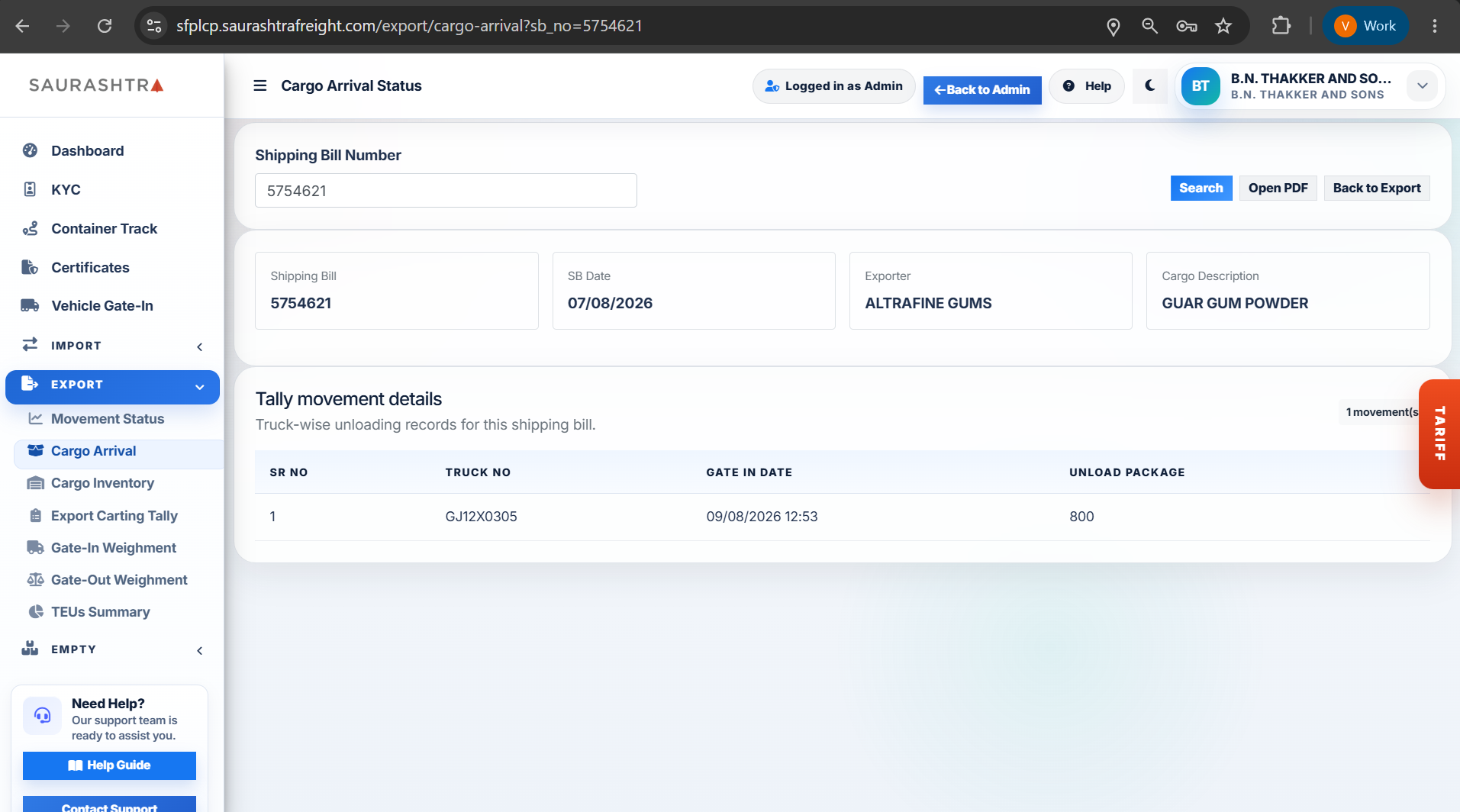This screenshot has height=812, width=1460.
Task: Click the Search button
Action: [1201, 188]
